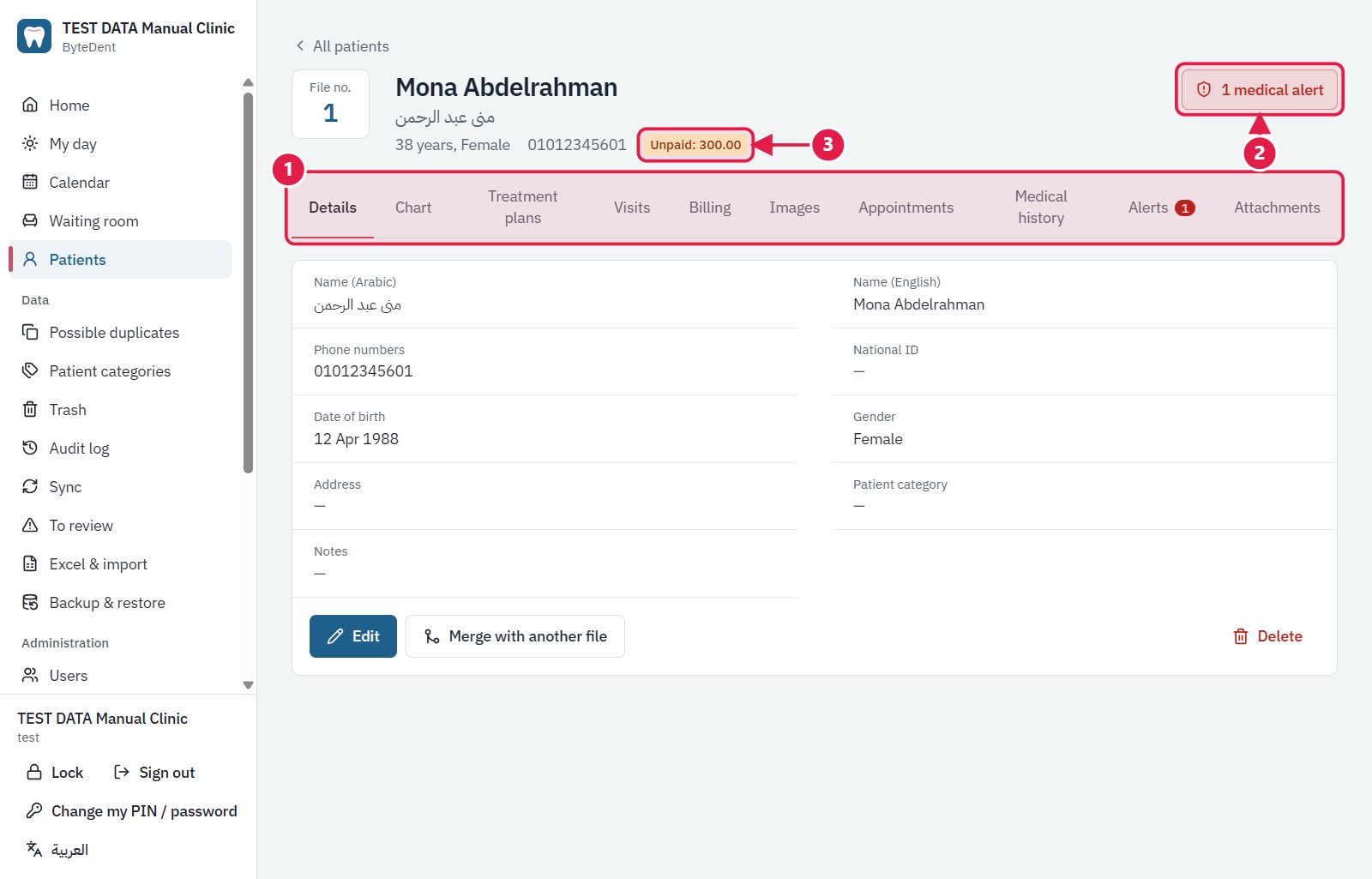
Task: Click the Sync arrows icon
Action: click(x=30, y=486)
